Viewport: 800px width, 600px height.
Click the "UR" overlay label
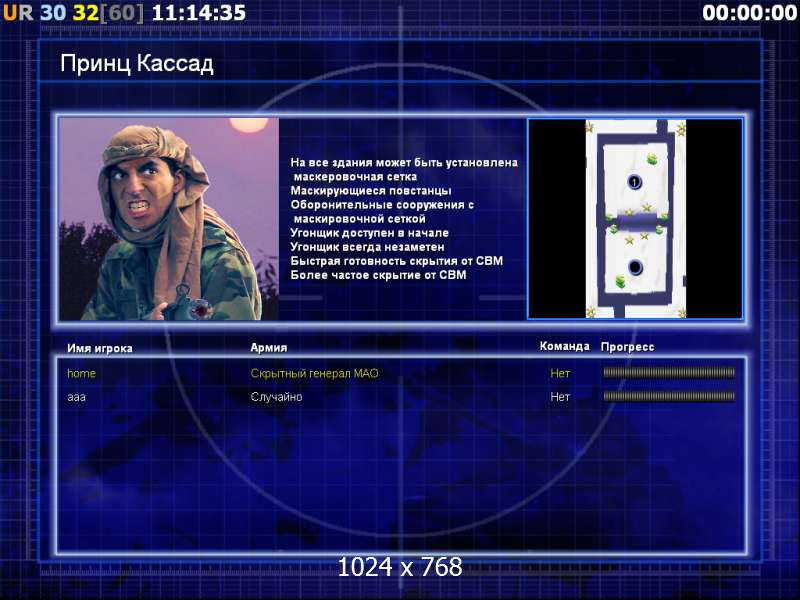point(18,13)
